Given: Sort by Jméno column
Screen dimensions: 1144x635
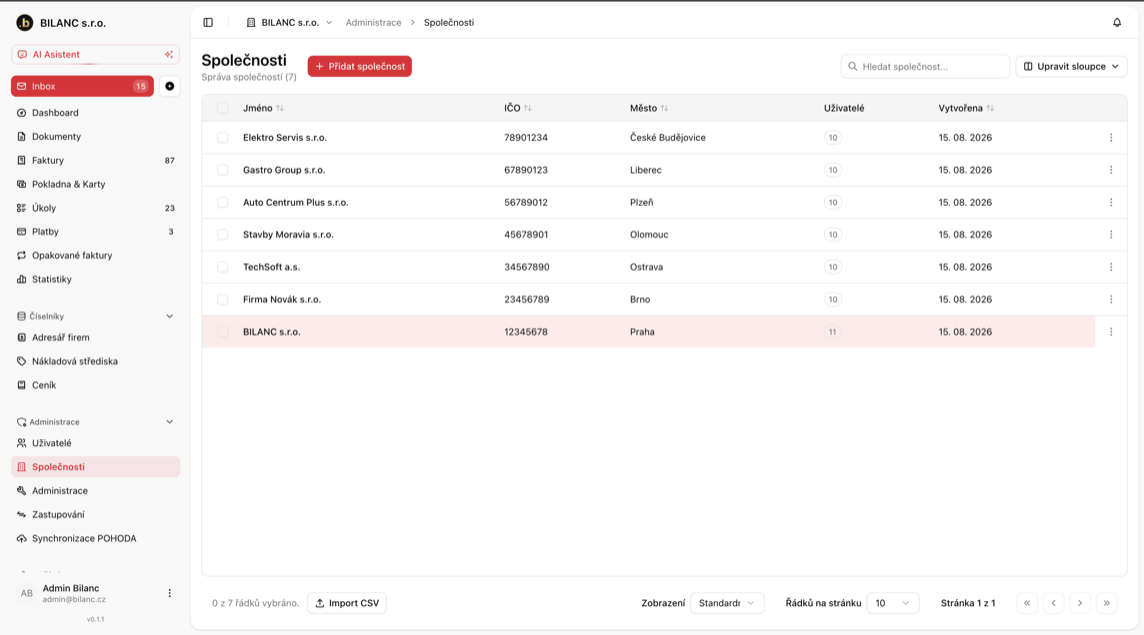Looking at the screenshot, I should (x=263, y=108).
